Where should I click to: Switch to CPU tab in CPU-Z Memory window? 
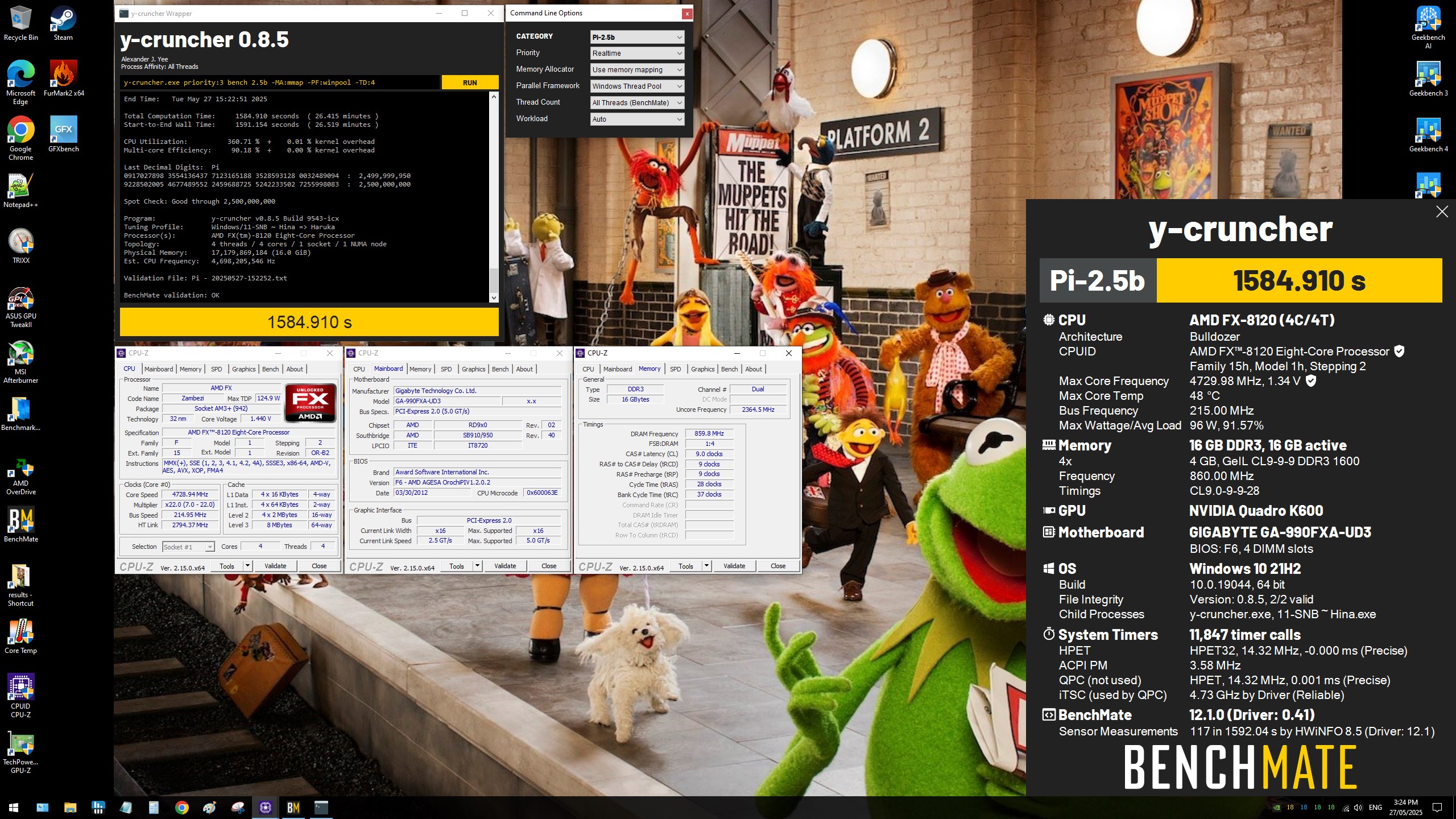(x=589, y=369)
